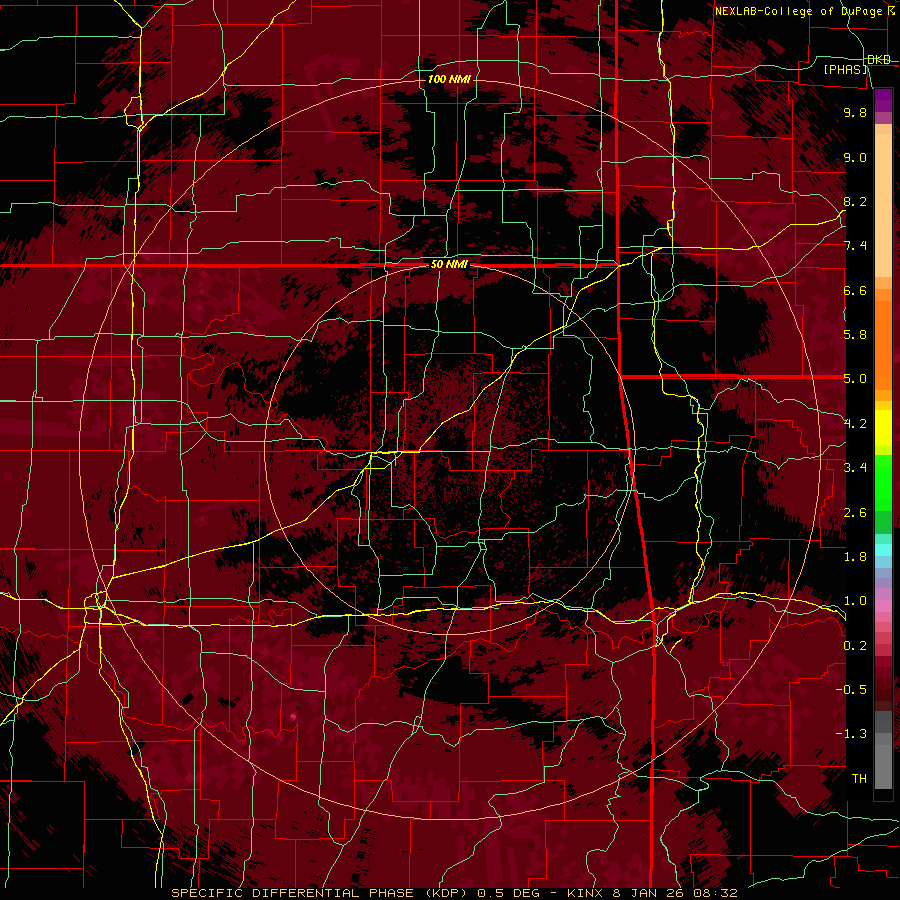The width and height of the screenshot is (900, 900).
Task: Click the -1.3 value on the color scale
Action: click(852, 734)
